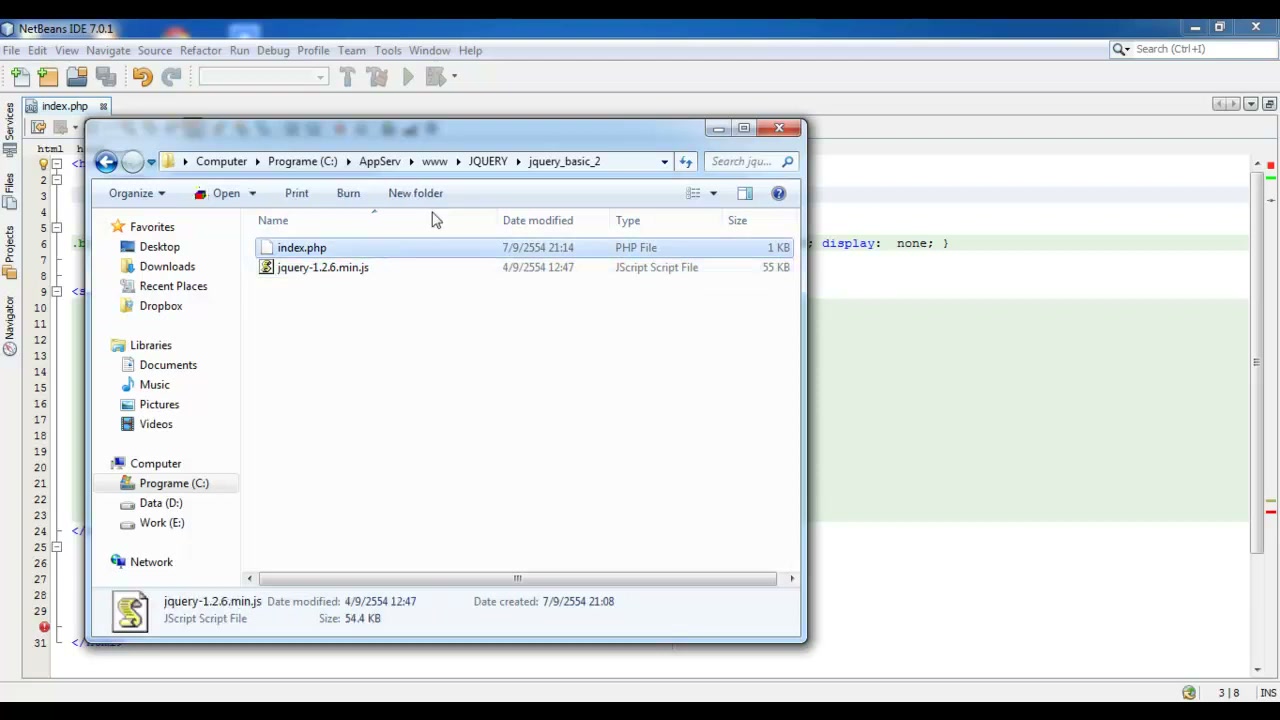This screenshot has width=1280, height=720.
Task: Open the Source menu
Action: pyautogui.click(x=155, y=50)
